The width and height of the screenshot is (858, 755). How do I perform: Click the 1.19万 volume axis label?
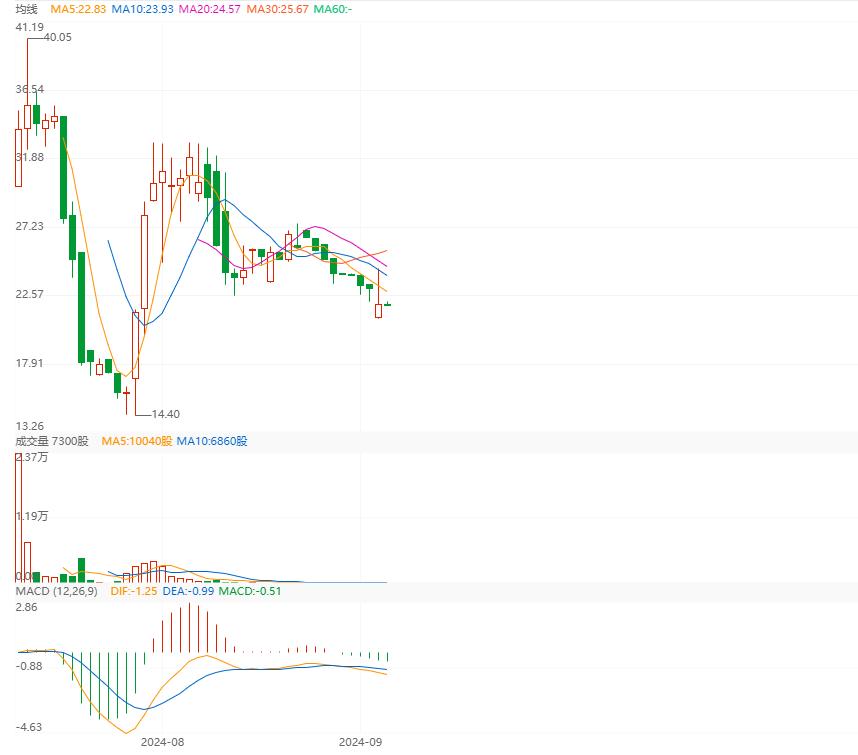click(x=32, y=516)
